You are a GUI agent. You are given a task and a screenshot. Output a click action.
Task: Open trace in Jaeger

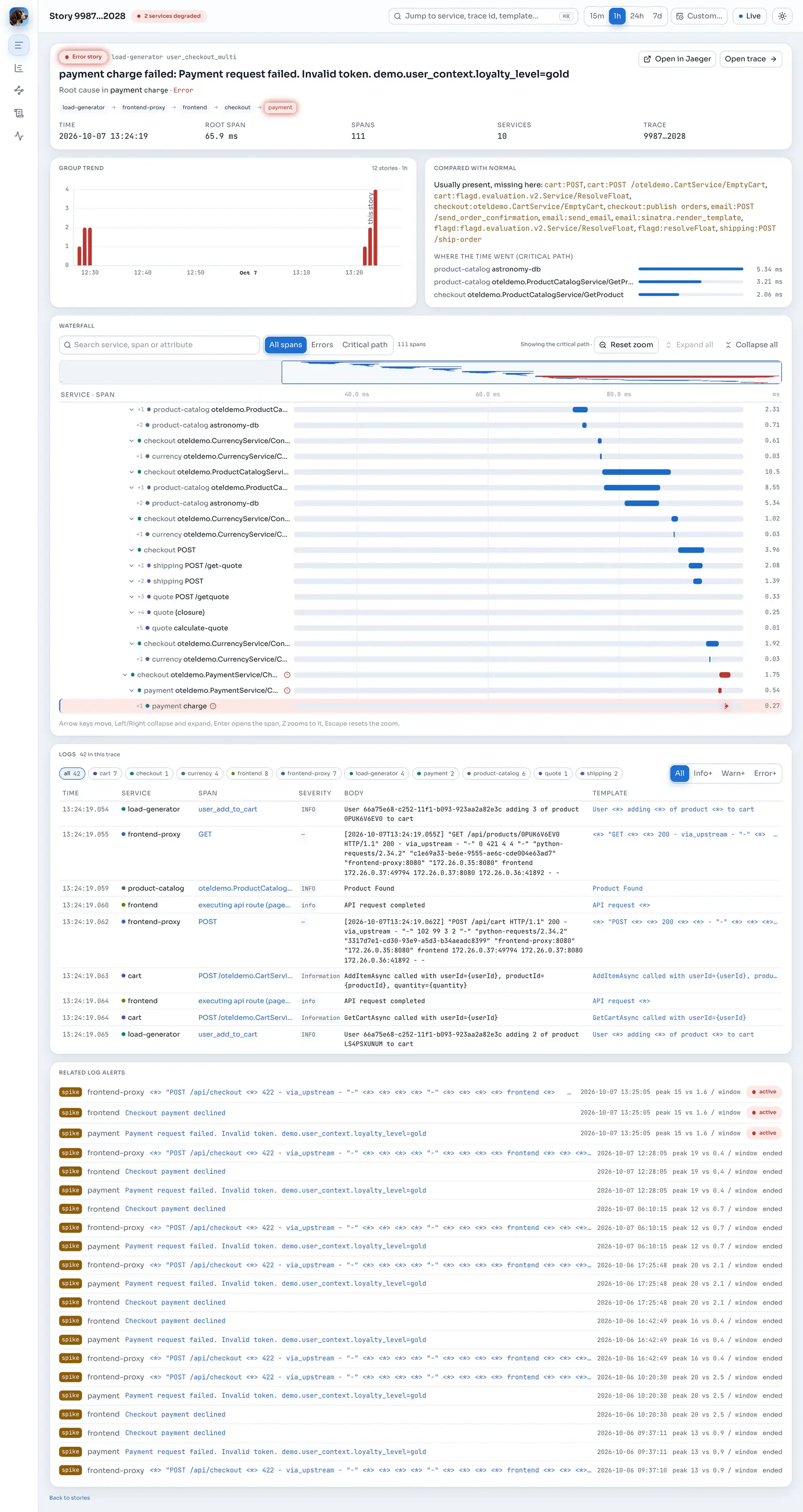click(x=677, y=59)
